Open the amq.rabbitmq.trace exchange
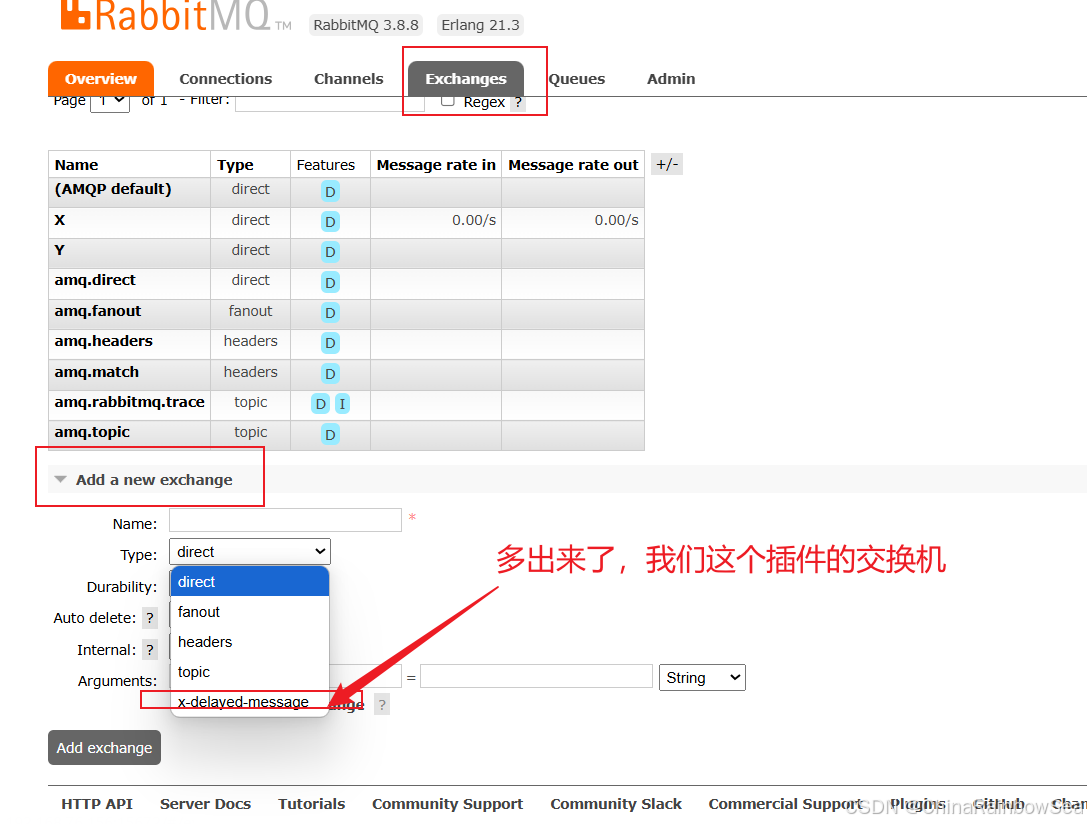Viewport: 1087px width, 824px height. click(130, 402)
